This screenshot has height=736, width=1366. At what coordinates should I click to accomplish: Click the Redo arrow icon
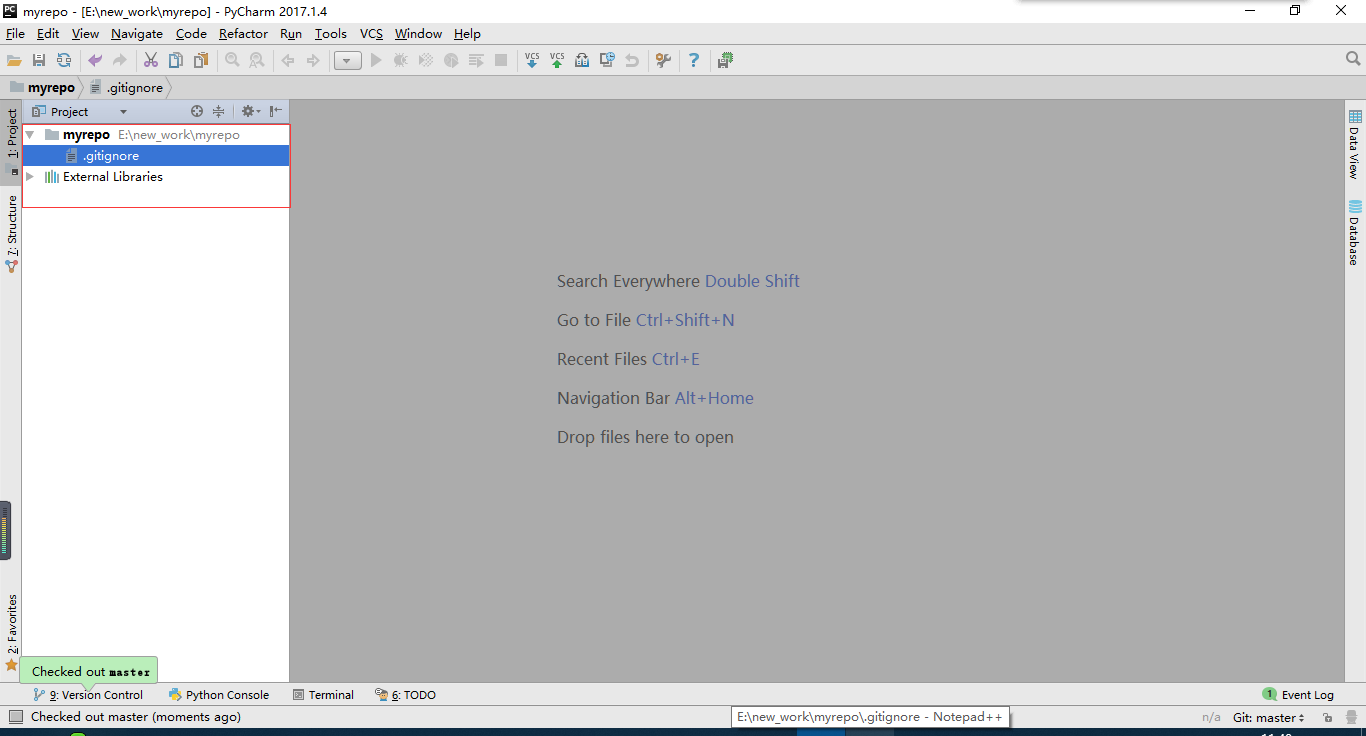pos(120,61)
